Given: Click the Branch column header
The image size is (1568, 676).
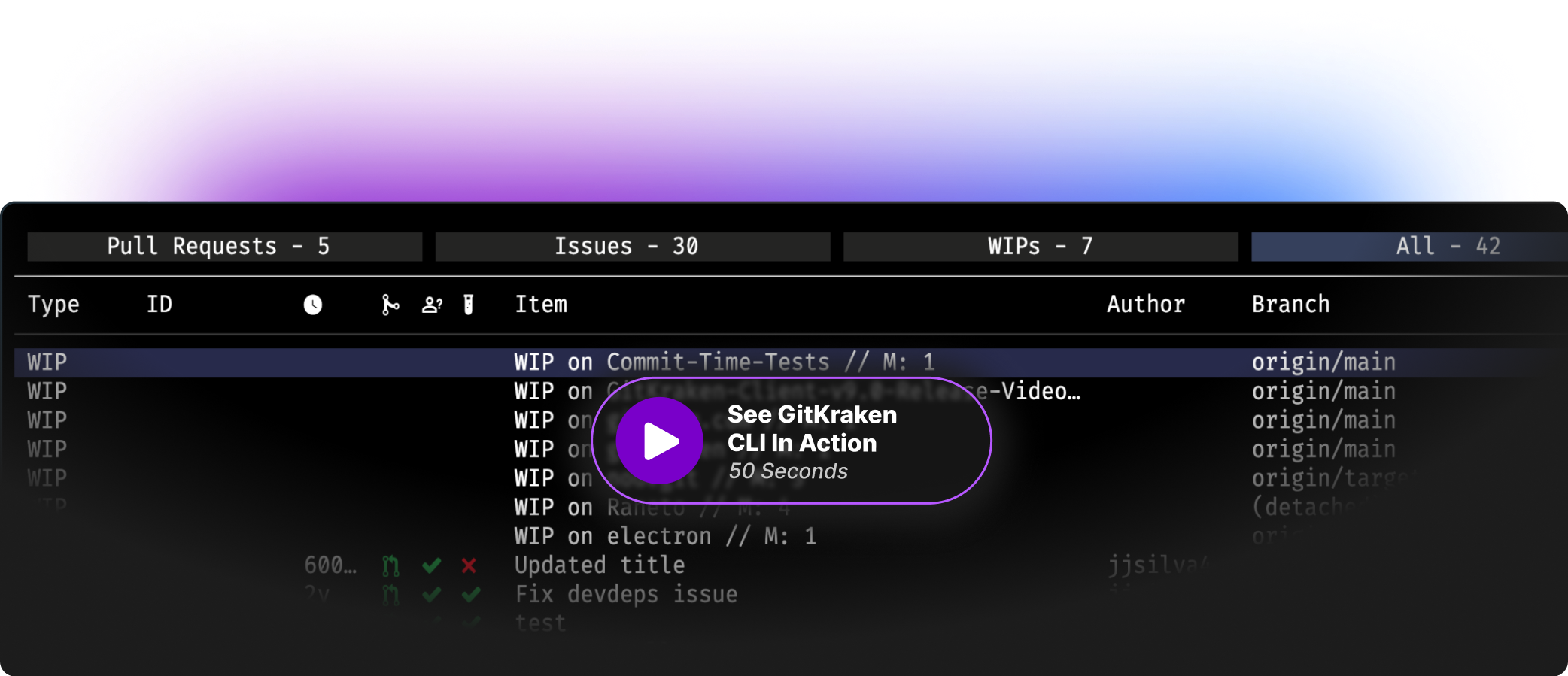Looking at the screenshot, I should tap(1291, 305).
